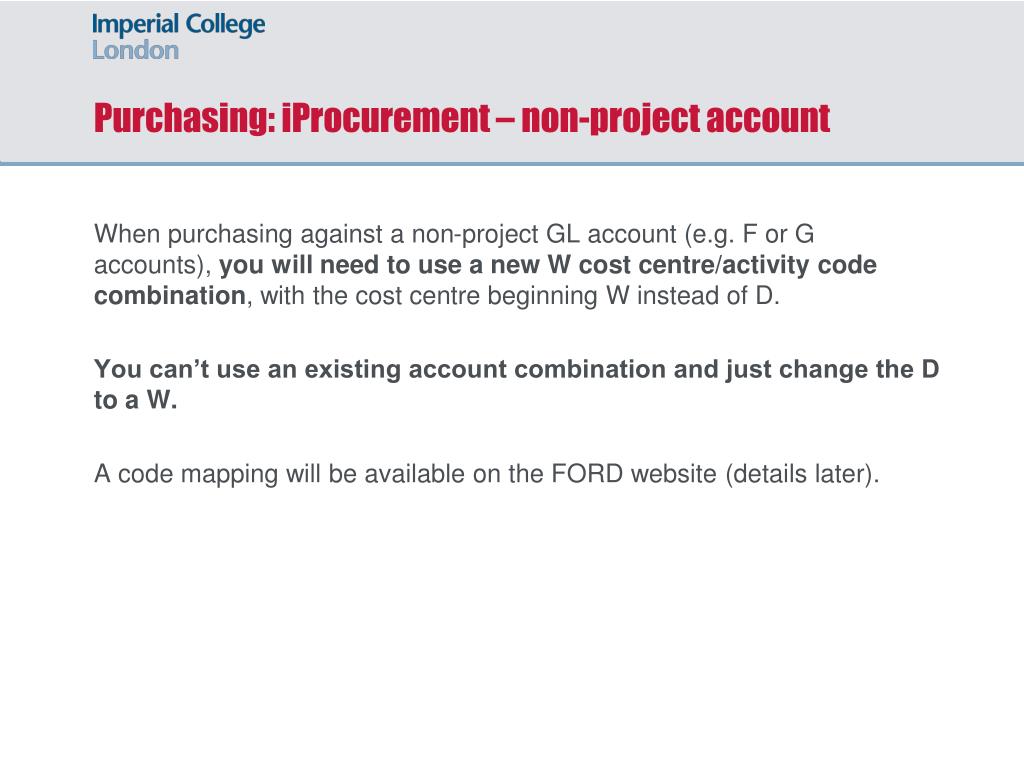Viewport: 1024px width, 768px height.
Task: Click 'just change the D' text
Action: point(832,369)
